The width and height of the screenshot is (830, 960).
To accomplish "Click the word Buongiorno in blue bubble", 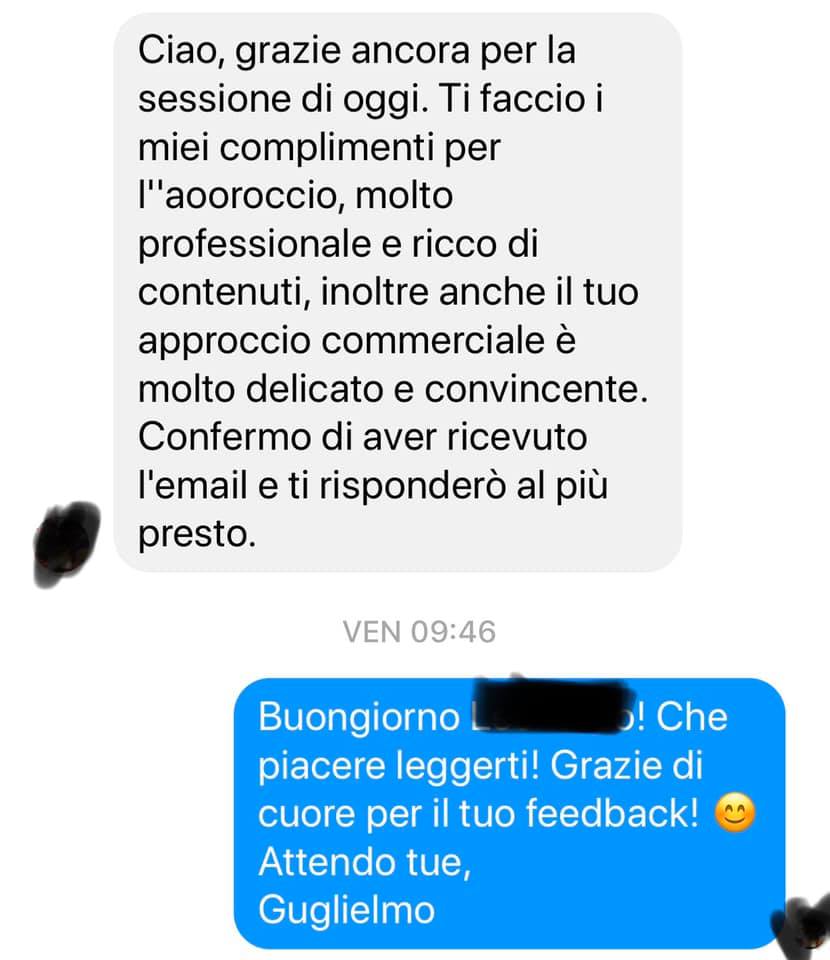I will 359,716.
